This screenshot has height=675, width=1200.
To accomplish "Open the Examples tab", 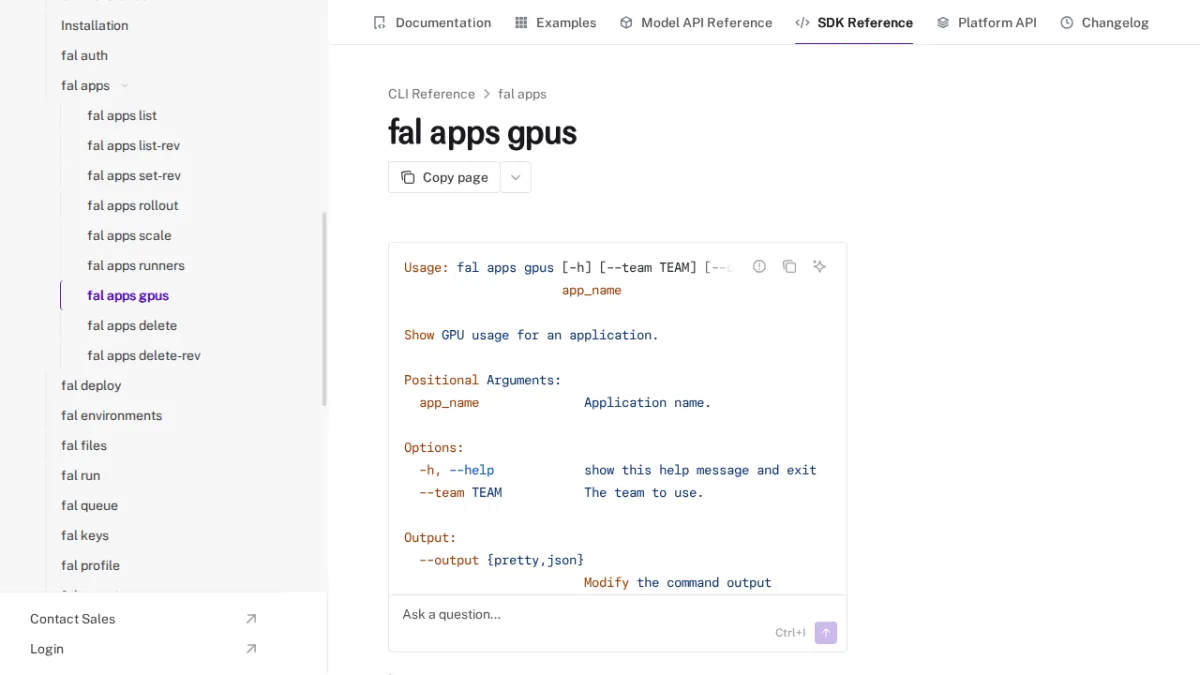I will [555, 22].
